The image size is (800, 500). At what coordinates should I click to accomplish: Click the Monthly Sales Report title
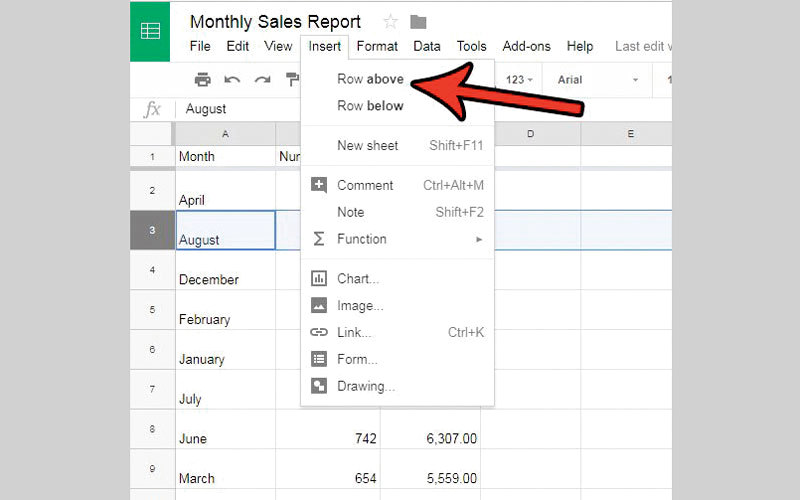[275, 22]
